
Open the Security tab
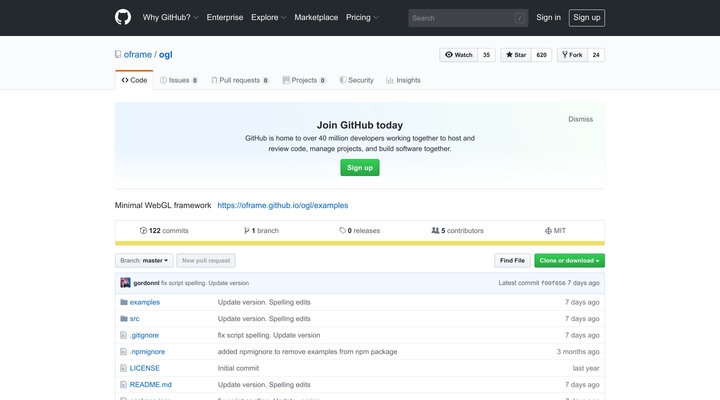tap(357, 80)
